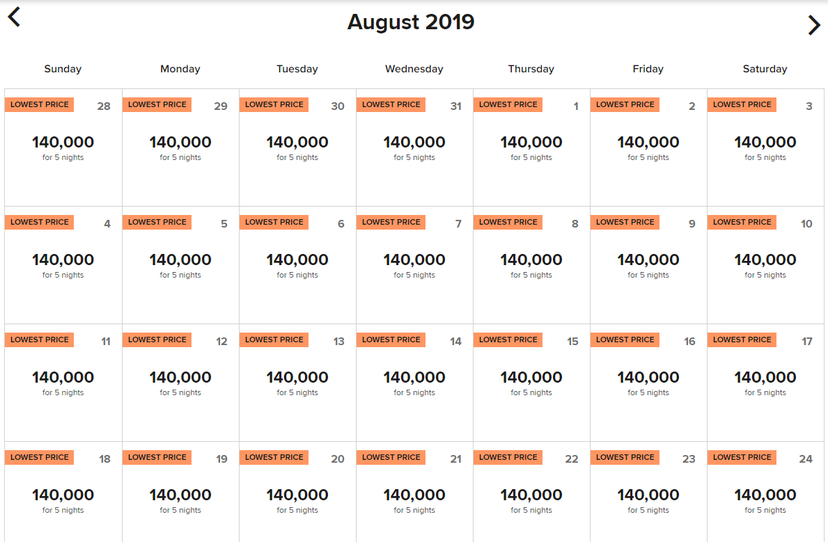Click the 140,000 price on August 5

tap(180, 260)
